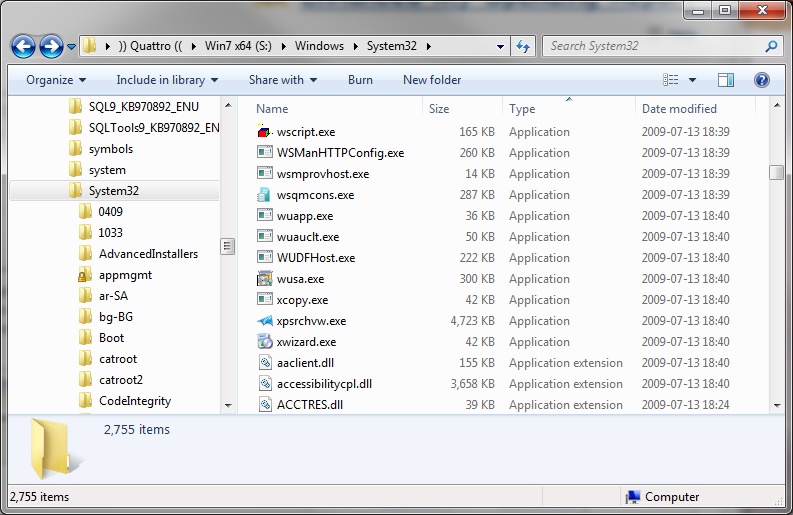Click navigation pane scroll down arrow

[228, 405]
